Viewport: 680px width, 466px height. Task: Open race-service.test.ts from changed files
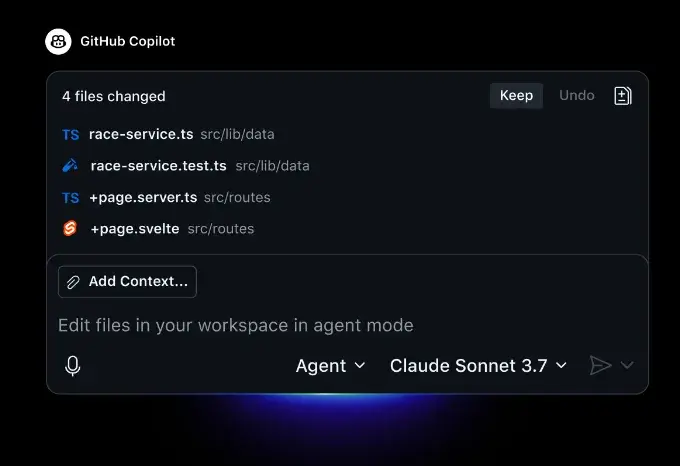tap(158, 166)
